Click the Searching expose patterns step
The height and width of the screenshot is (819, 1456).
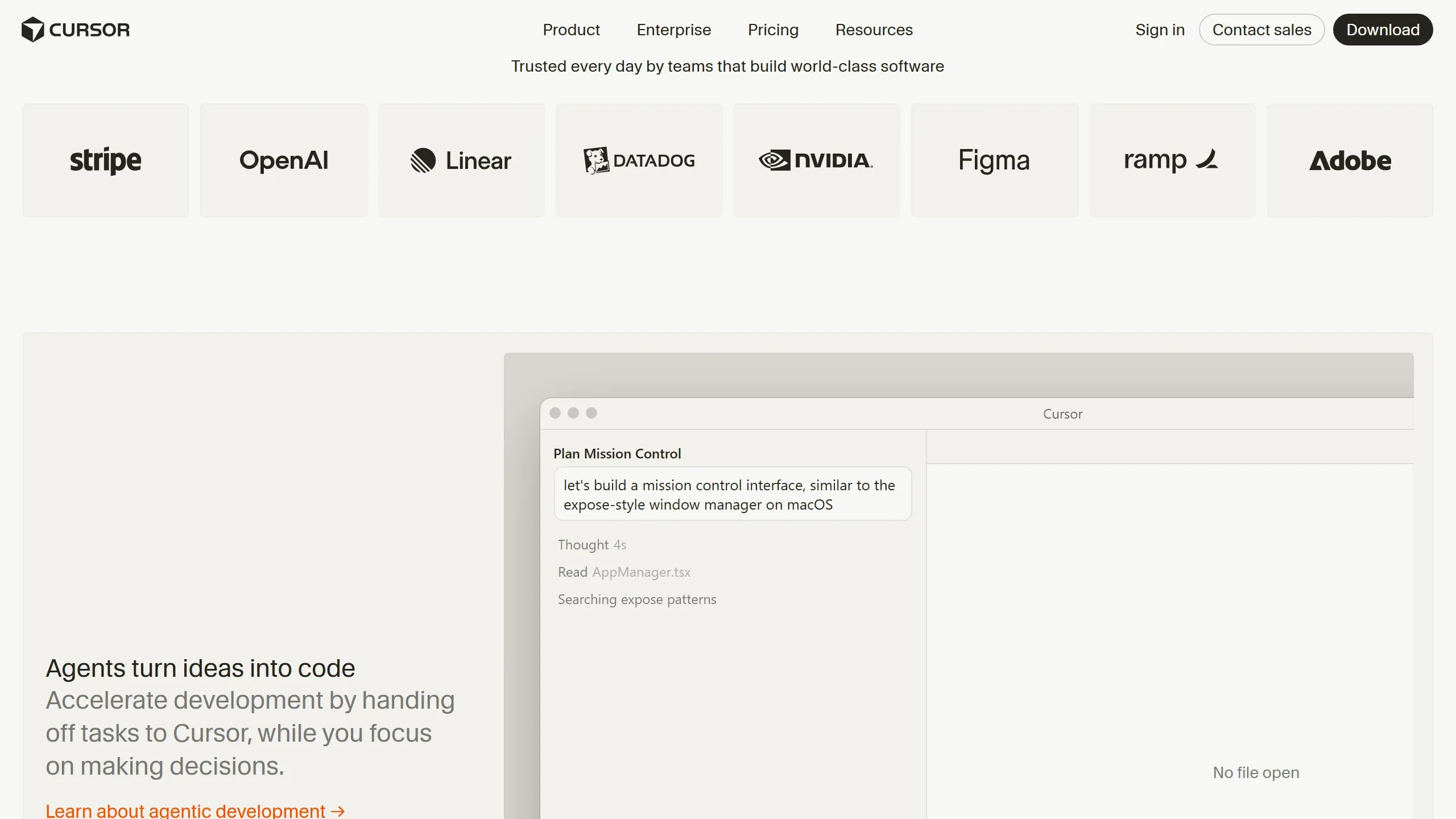coord(637,599)
